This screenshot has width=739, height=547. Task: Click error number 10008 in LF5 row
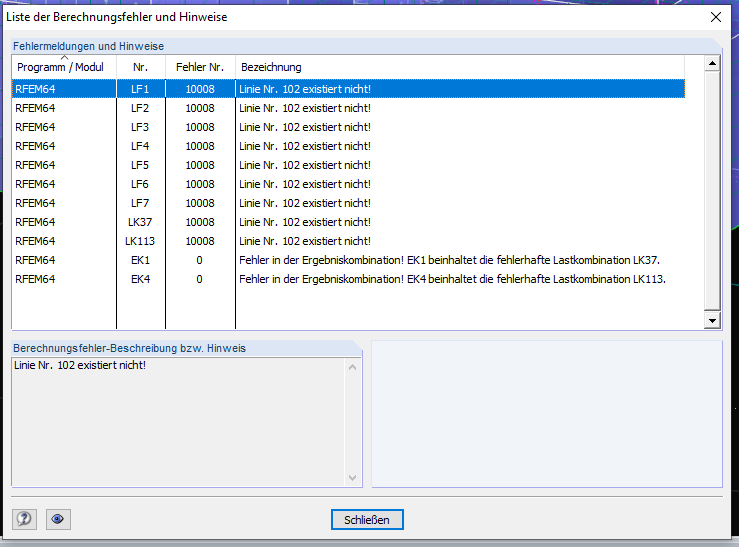click(x=200, y=165)
